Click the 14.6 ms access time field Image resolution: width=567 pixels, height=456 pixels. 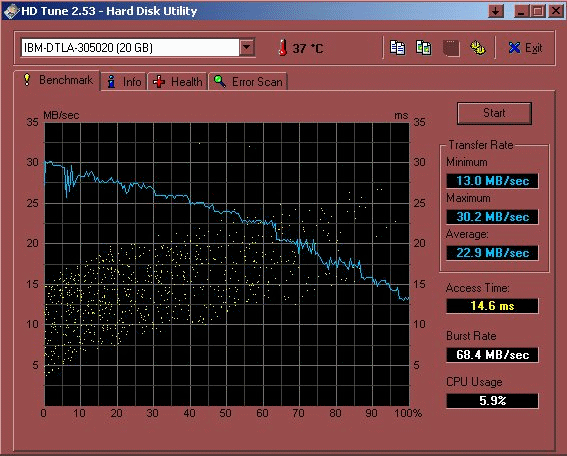[492, 306]
